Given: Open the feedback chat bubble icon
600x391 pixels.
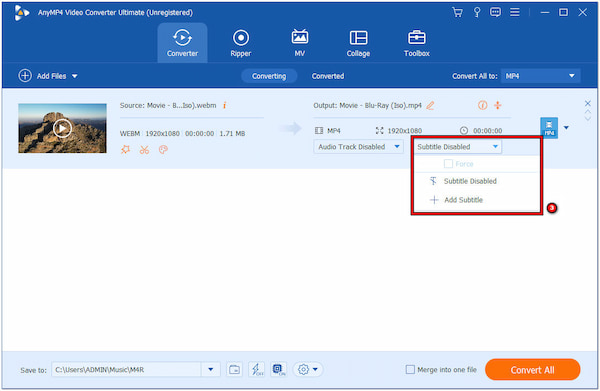Looking at the screenshot, I should tap(495, 12).
